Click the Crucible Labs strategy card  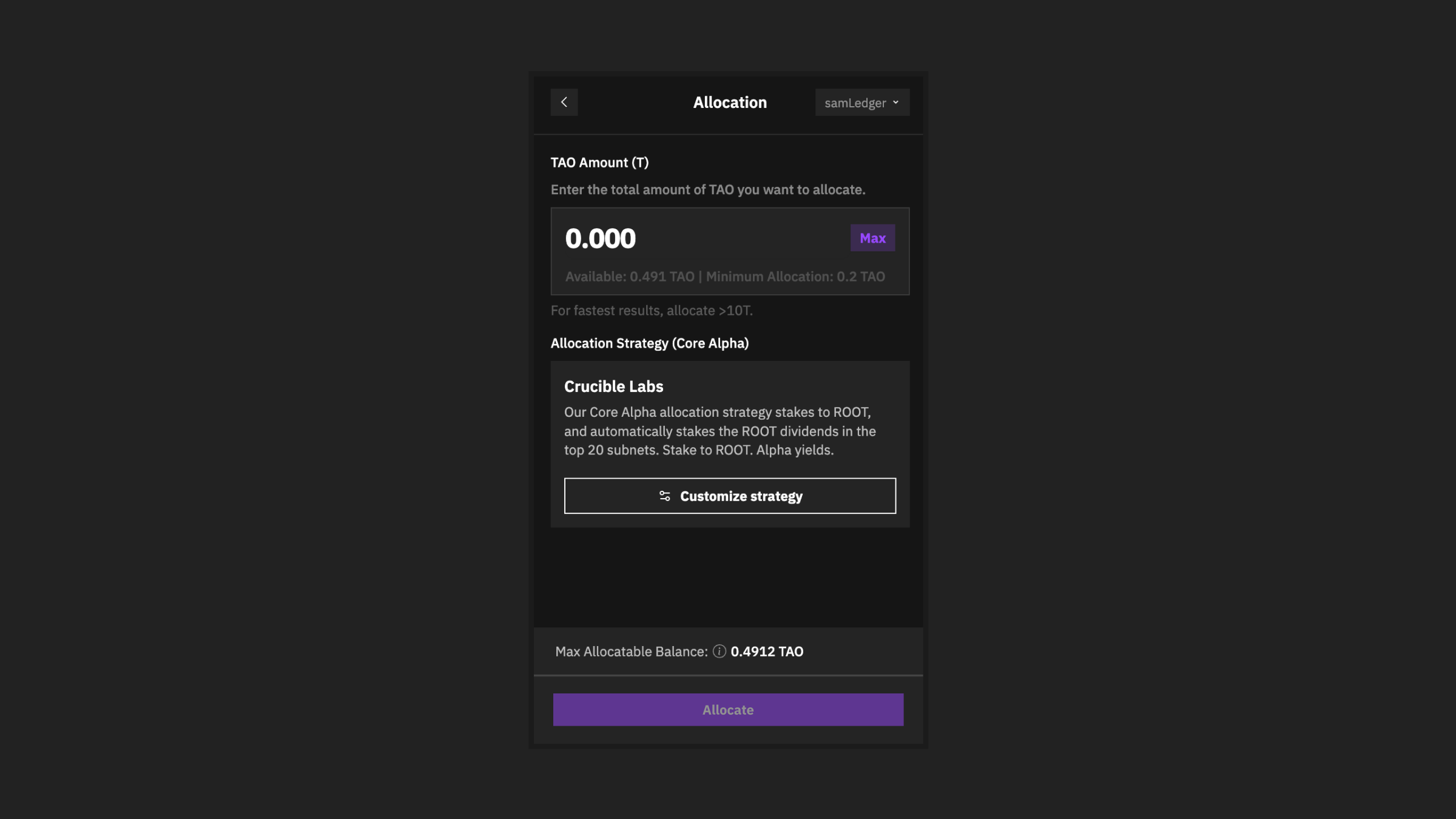(730, 425)
